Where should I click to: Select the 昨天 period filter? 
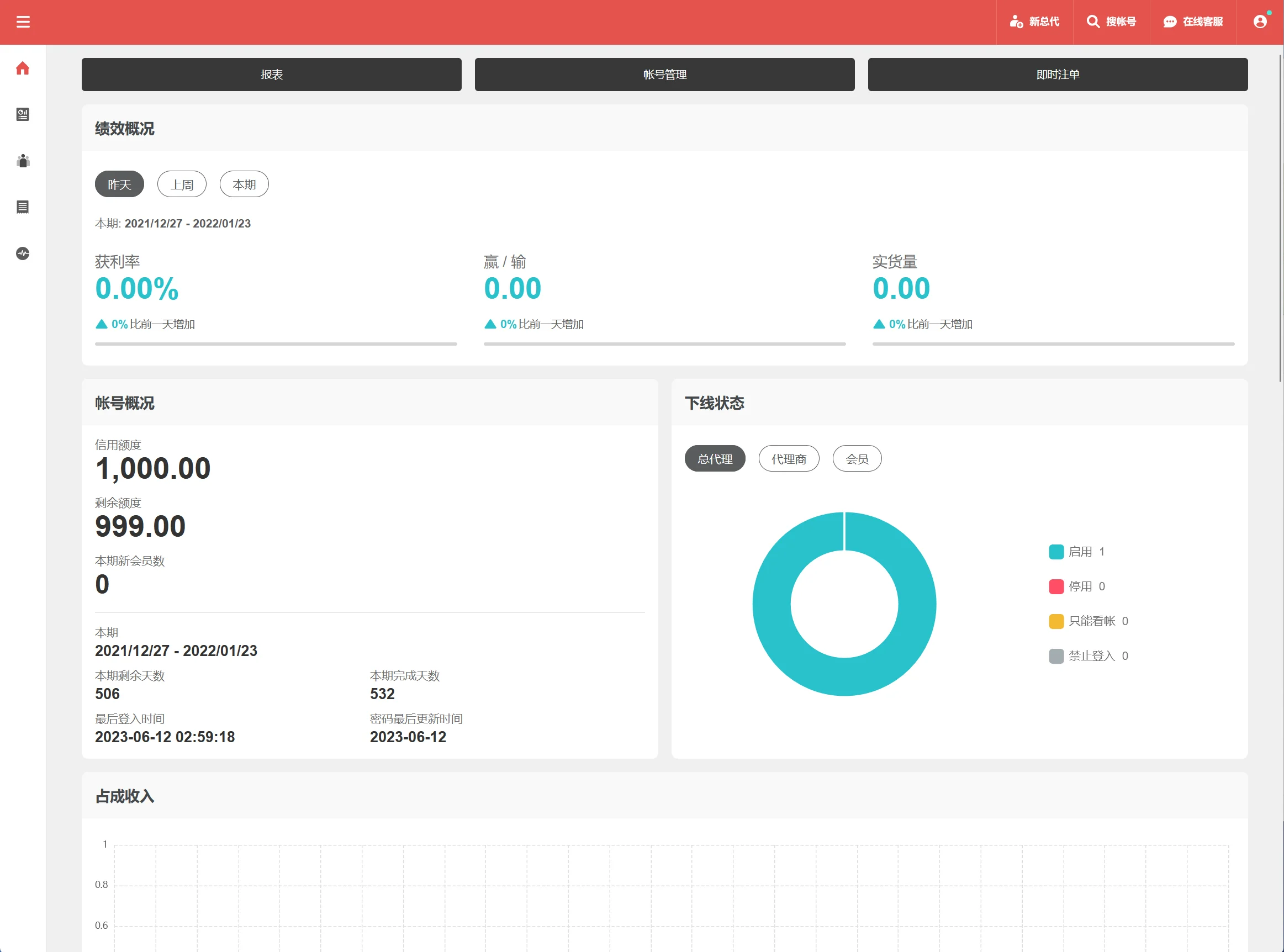(119, 184)
